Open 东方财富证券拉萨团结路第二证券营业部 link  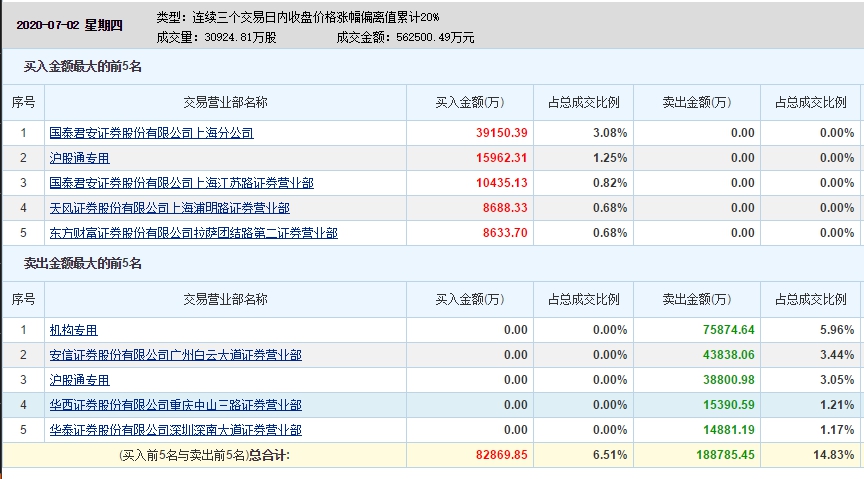click(x=193, y=233)
